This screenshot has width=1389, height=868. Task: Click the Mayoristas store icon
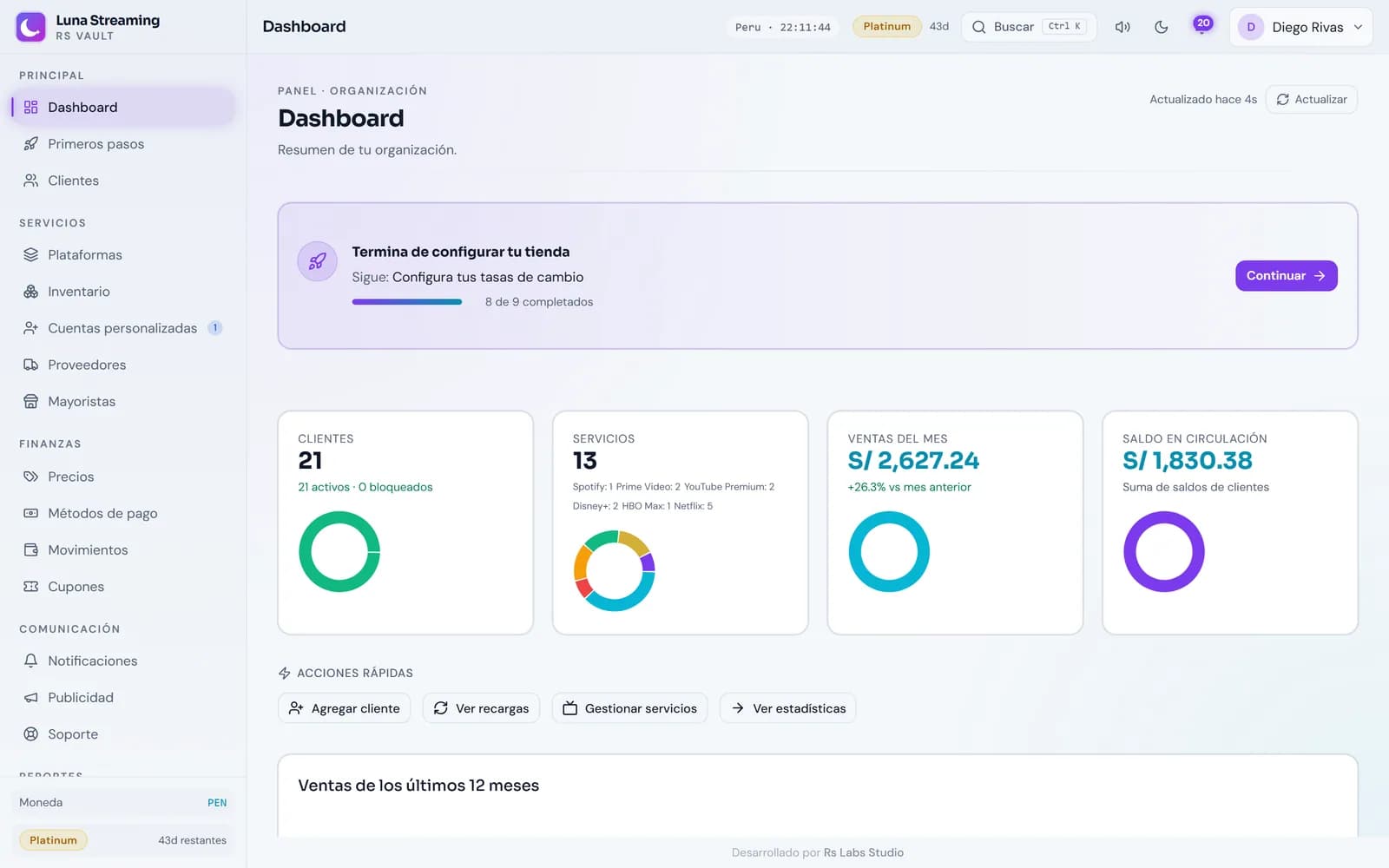pos(31,402)
